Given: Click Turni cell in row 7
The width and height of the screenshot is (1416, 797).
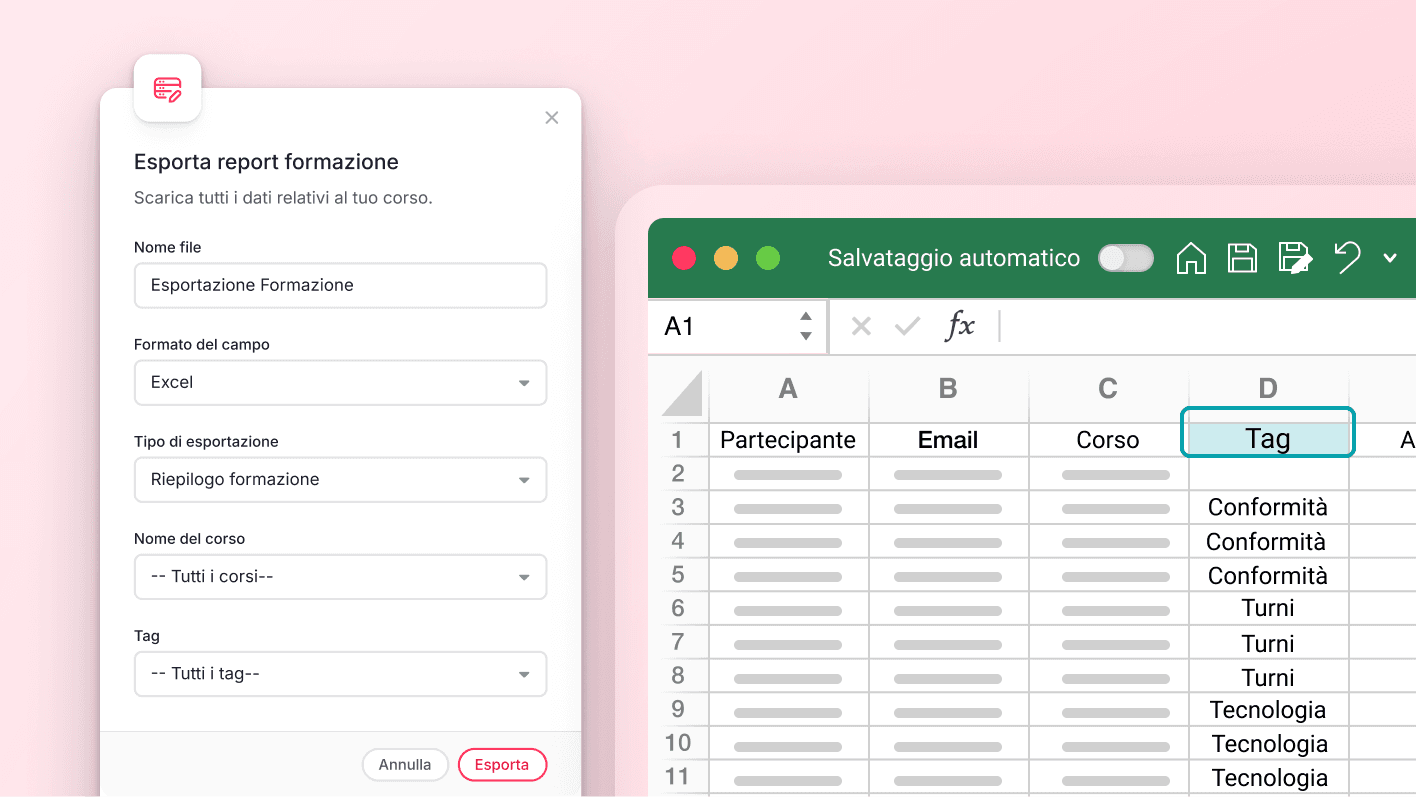Looking at the screenshot, I should tap(1268, 643).
